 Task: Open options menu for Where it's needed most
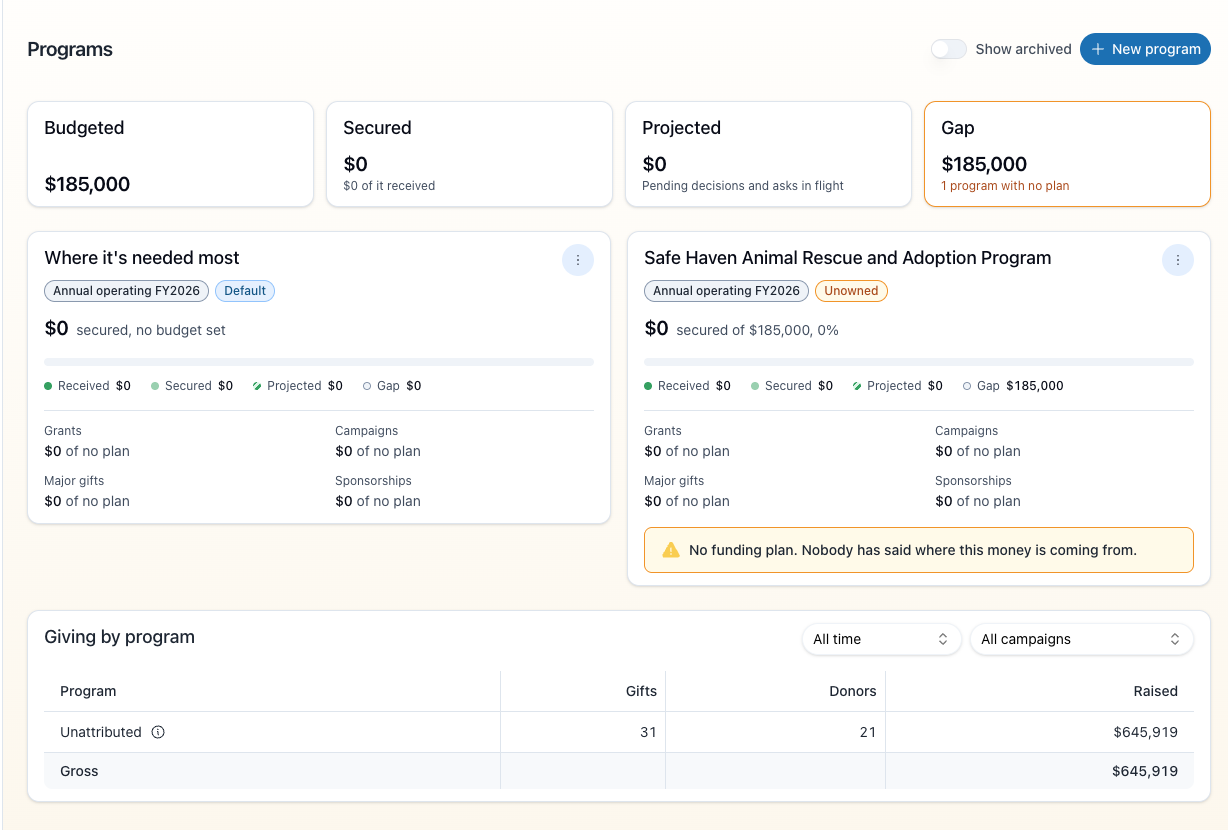pyautogui.click(x=578, y=260)
